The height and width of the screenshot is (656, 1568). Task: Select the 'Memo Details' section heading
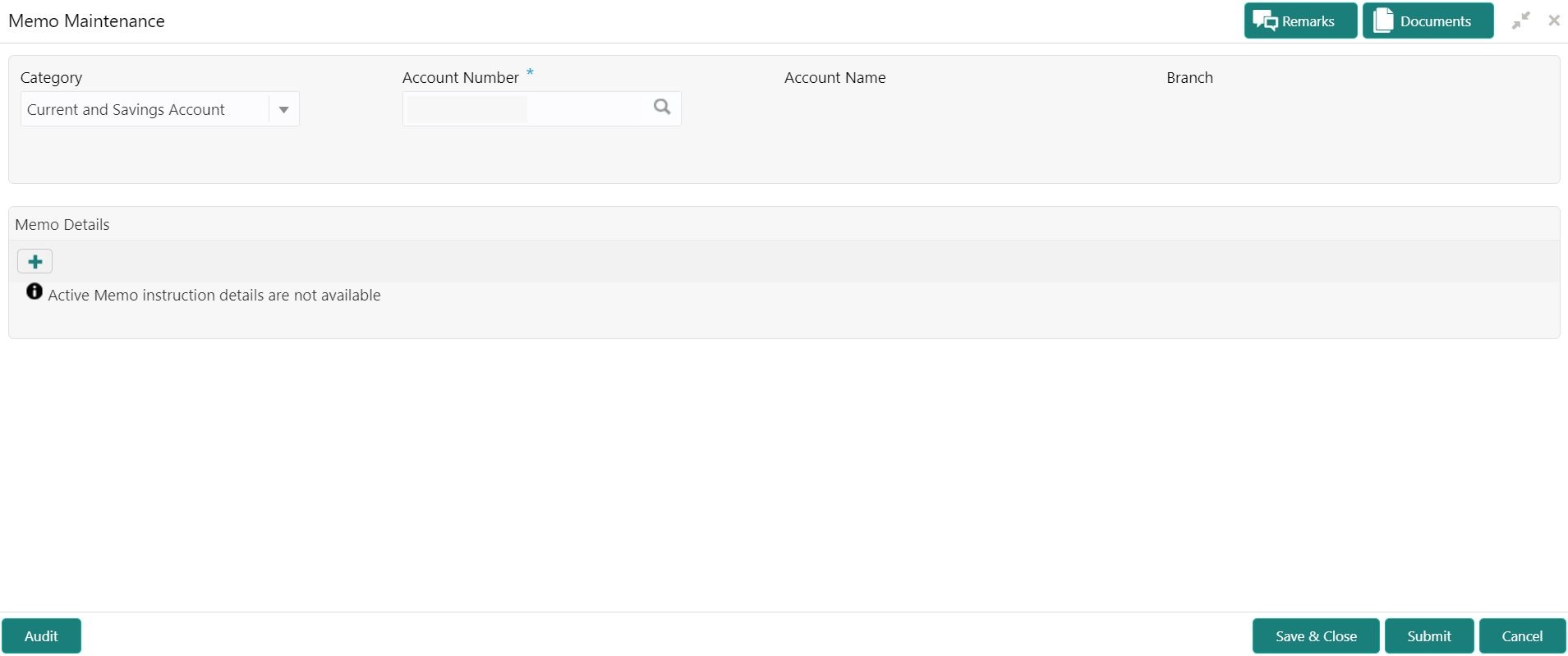[62, 225]
